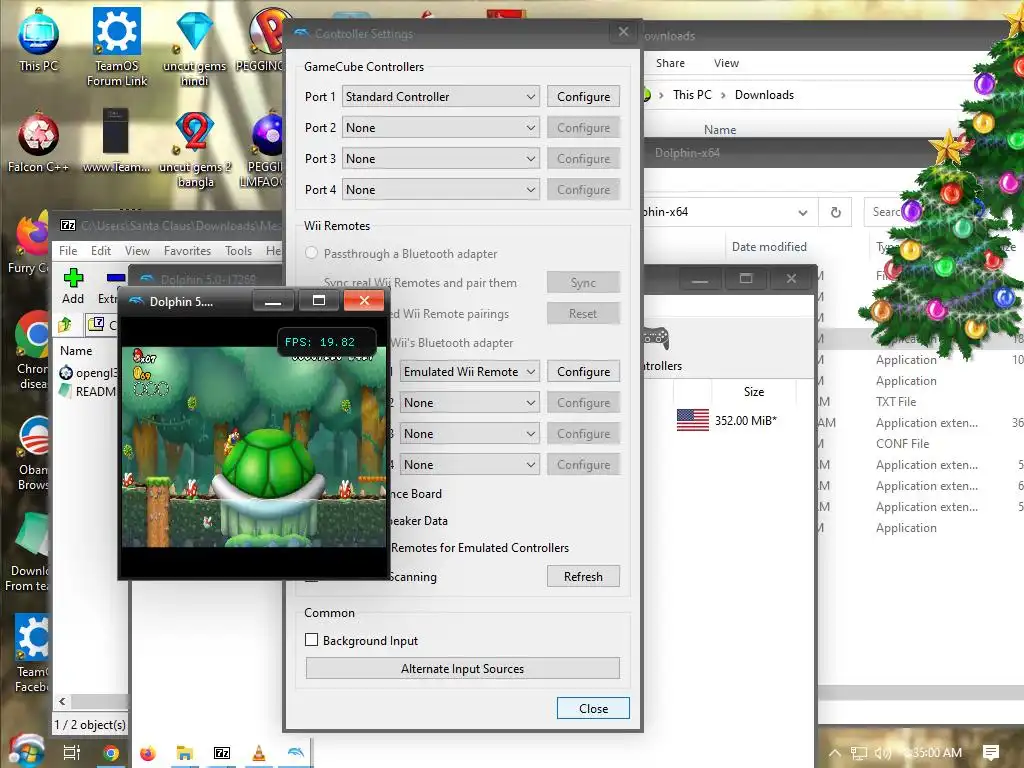Click Size column header in Dolphin
The width and height of the screenshot is (1024, 768).
(x=754, y=392)
